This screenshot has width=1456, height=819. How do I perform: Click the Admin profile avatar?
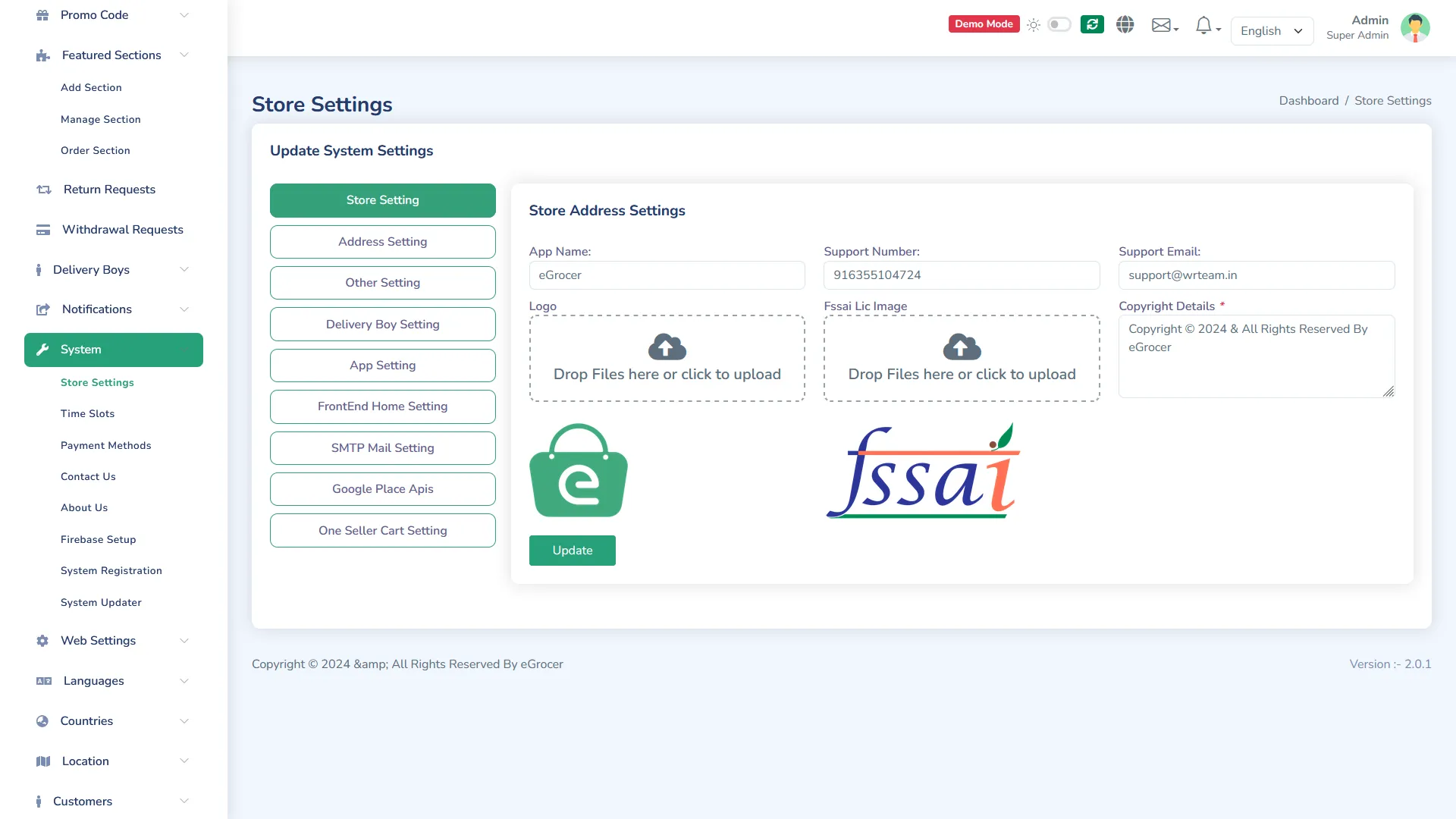point(1415,28)
